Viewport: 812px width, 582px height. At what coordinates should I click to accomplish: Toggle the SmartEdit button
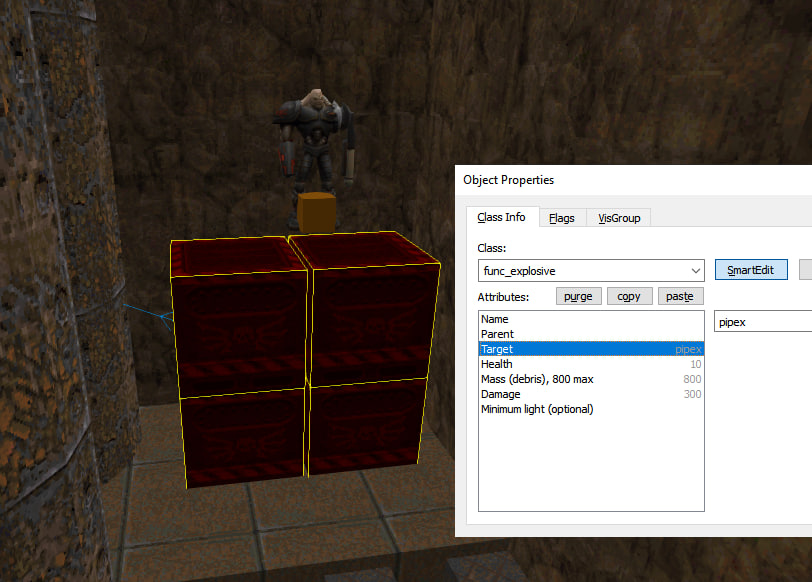point(751,270)
